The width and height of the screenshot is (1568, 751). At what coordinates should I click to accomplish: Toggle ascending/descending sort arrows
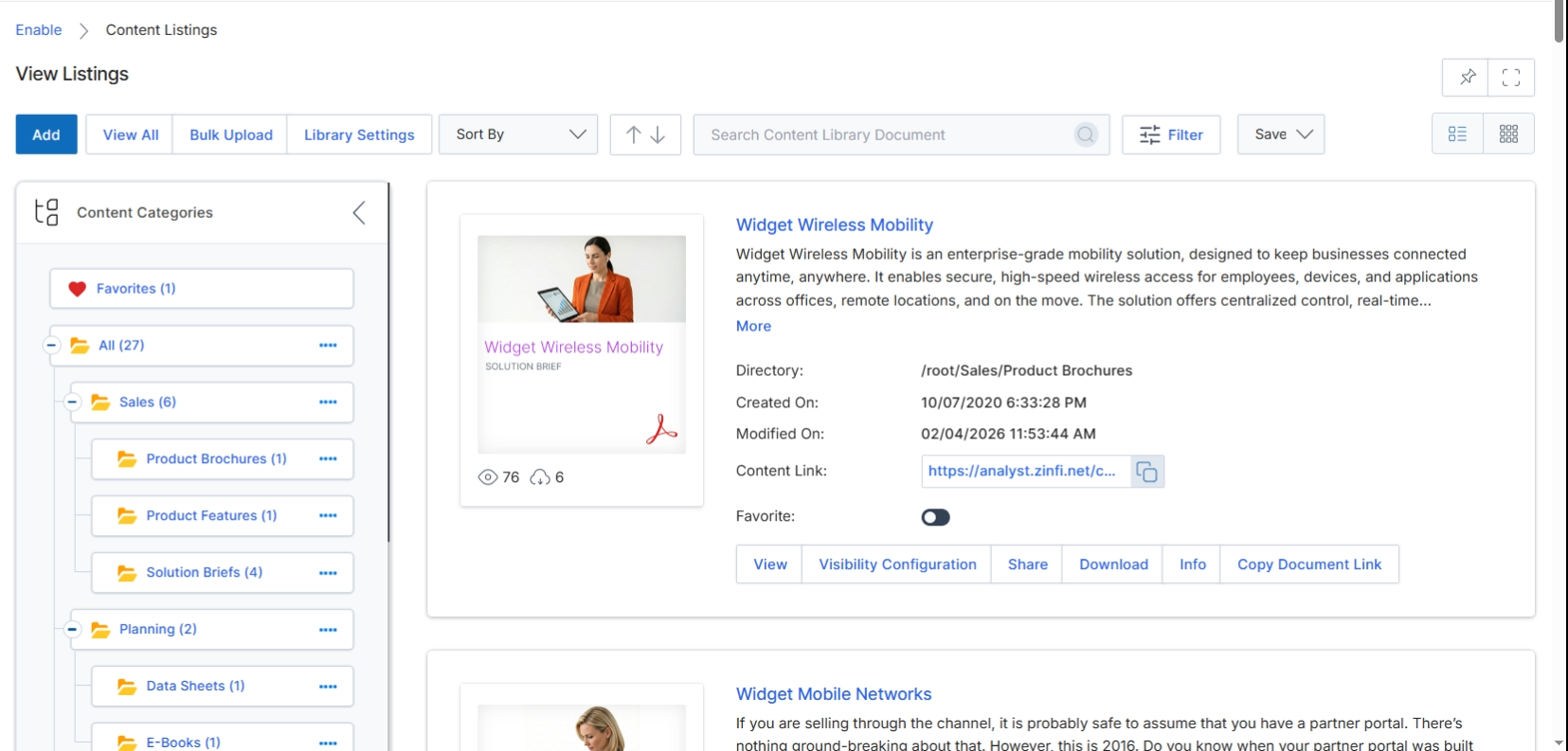pos(645,134)
